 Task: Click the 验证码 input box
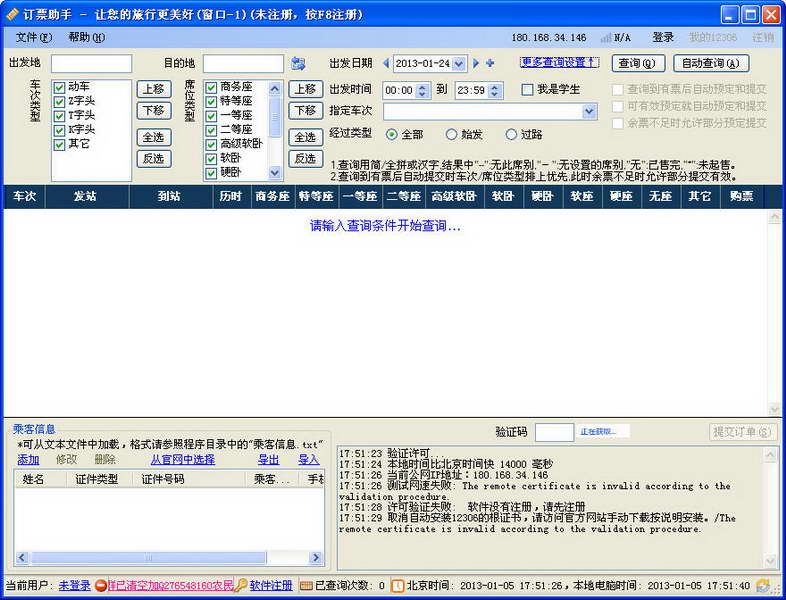pos(554,432)
